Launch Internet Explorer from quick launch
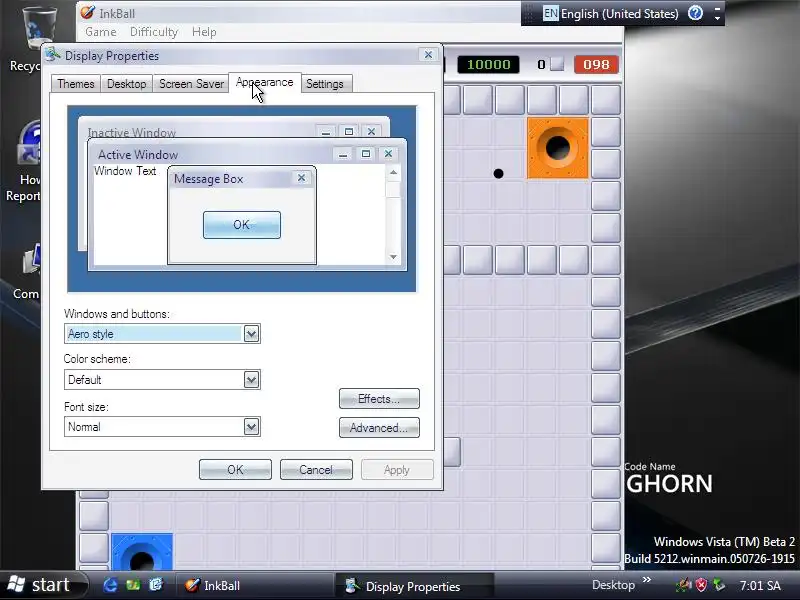800x600 pixels. coord(110,585)
